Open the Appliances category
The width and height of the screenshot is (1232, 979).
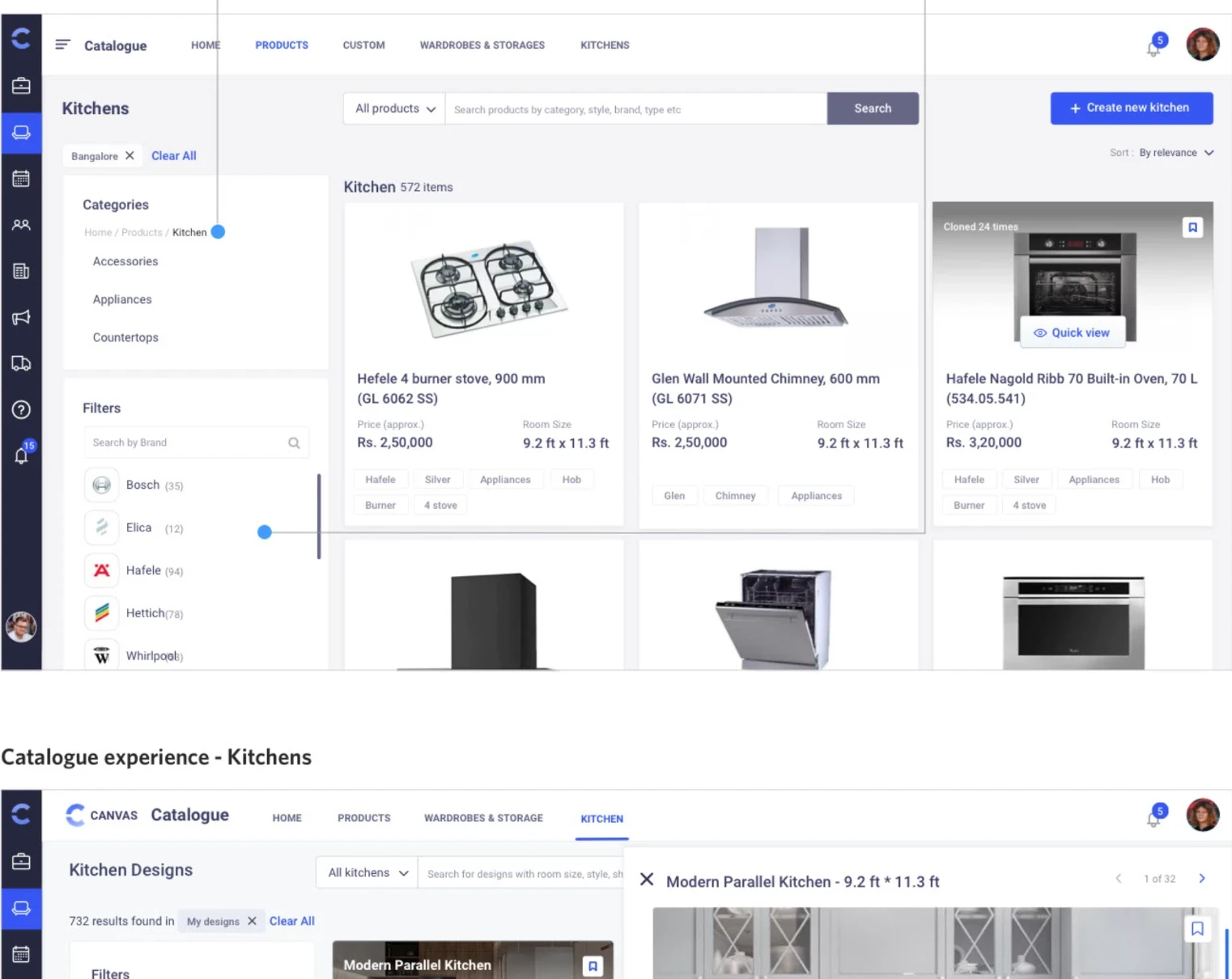pyautogui.click(x=122, y=299)
